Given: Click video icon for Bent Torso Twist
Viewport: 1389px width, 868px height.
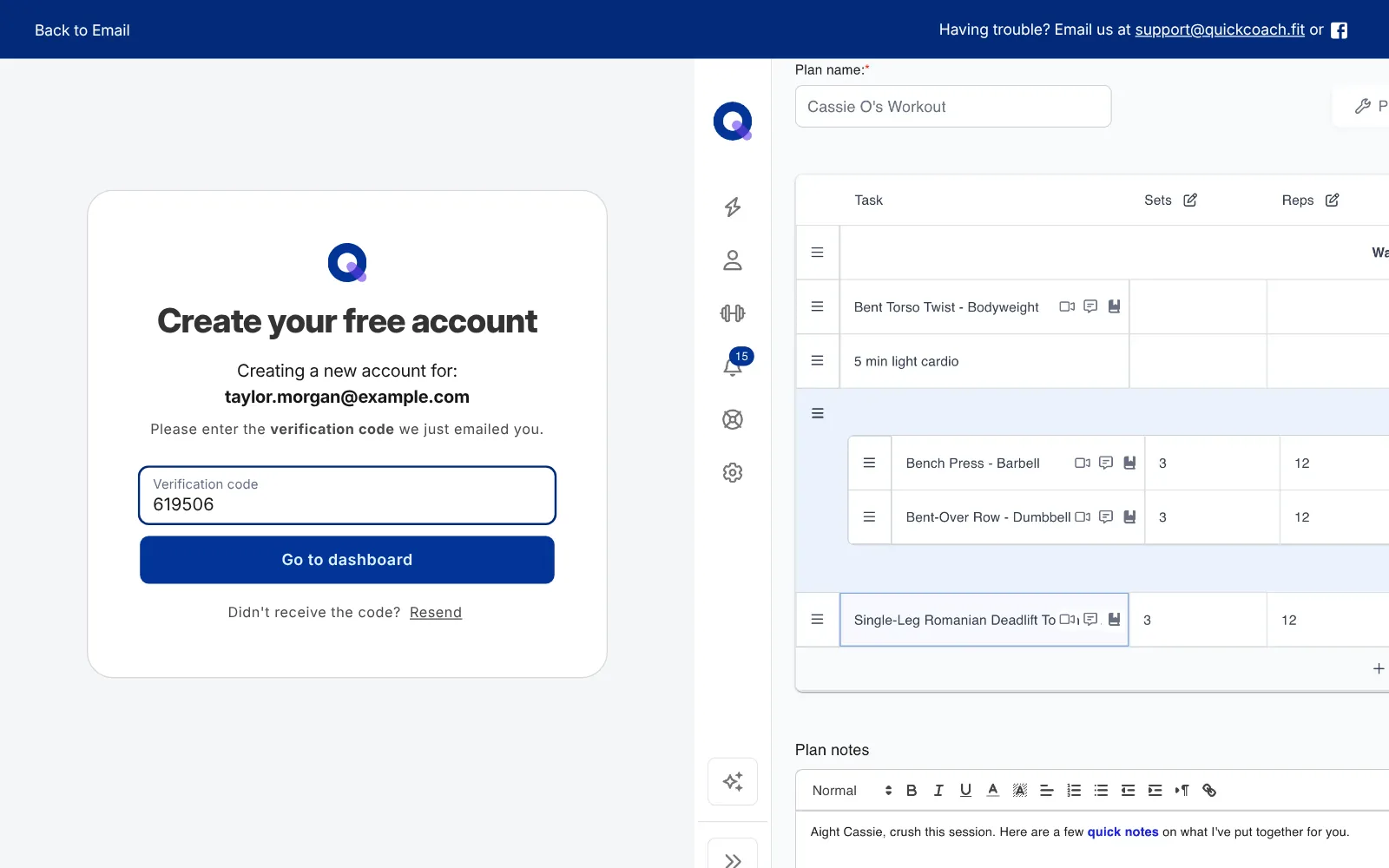Looking at the screenshot, I should [x=1067, y=306].
